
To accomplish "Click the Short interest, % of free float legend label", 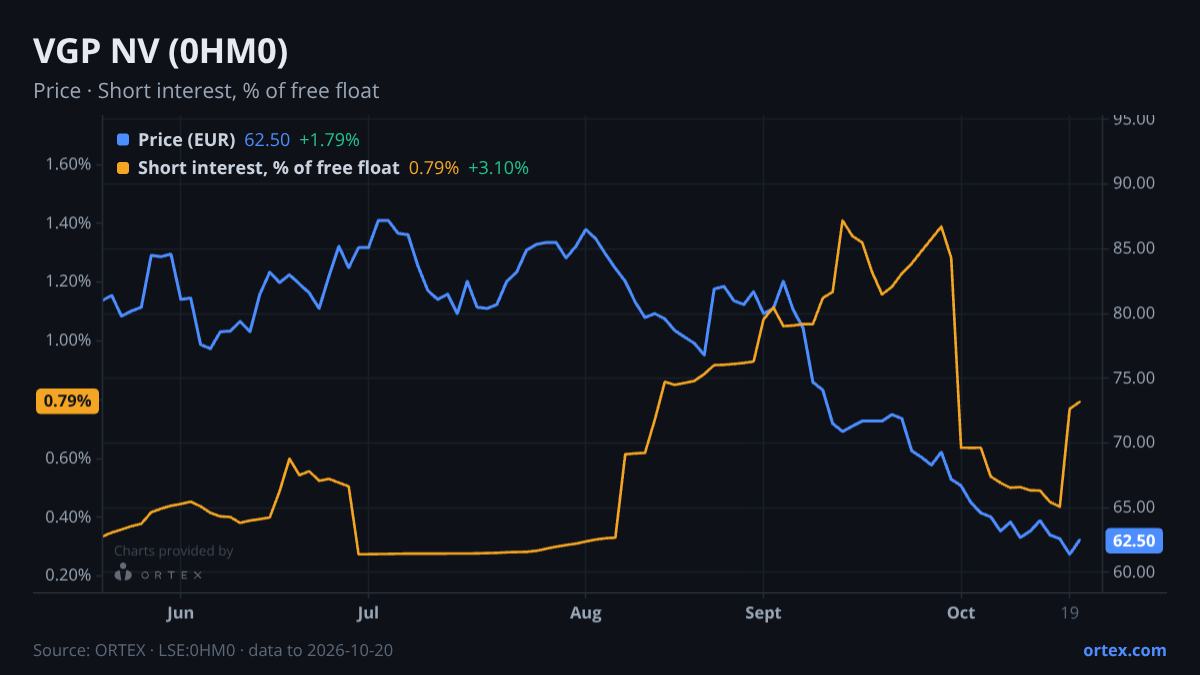I will pos(269,168).
